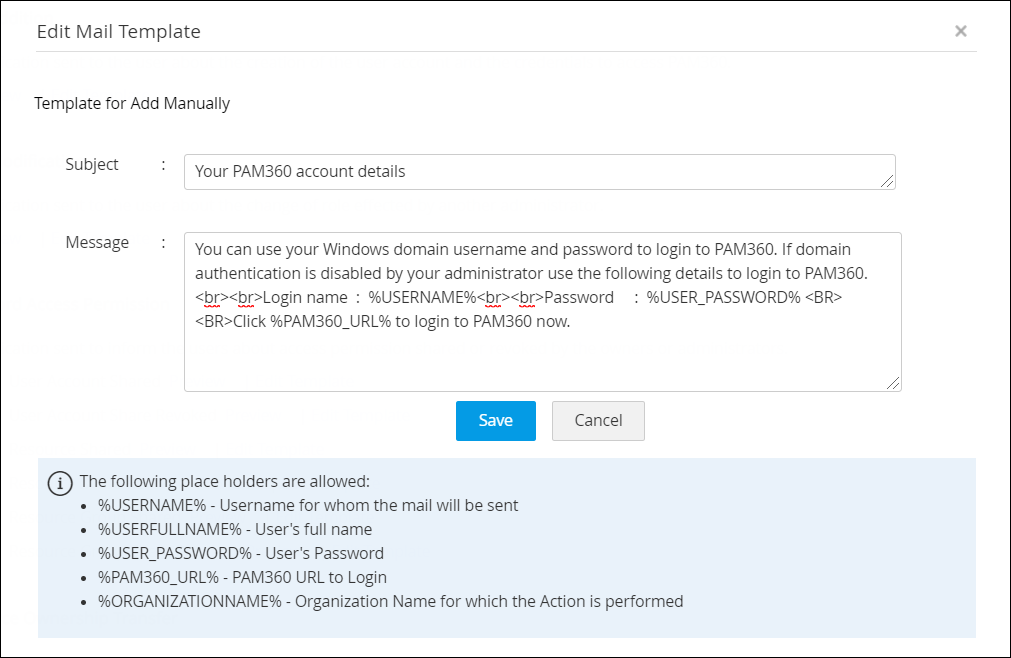Click the Message label
Viewport: 1011px width, 658px height.
[97, 242]
